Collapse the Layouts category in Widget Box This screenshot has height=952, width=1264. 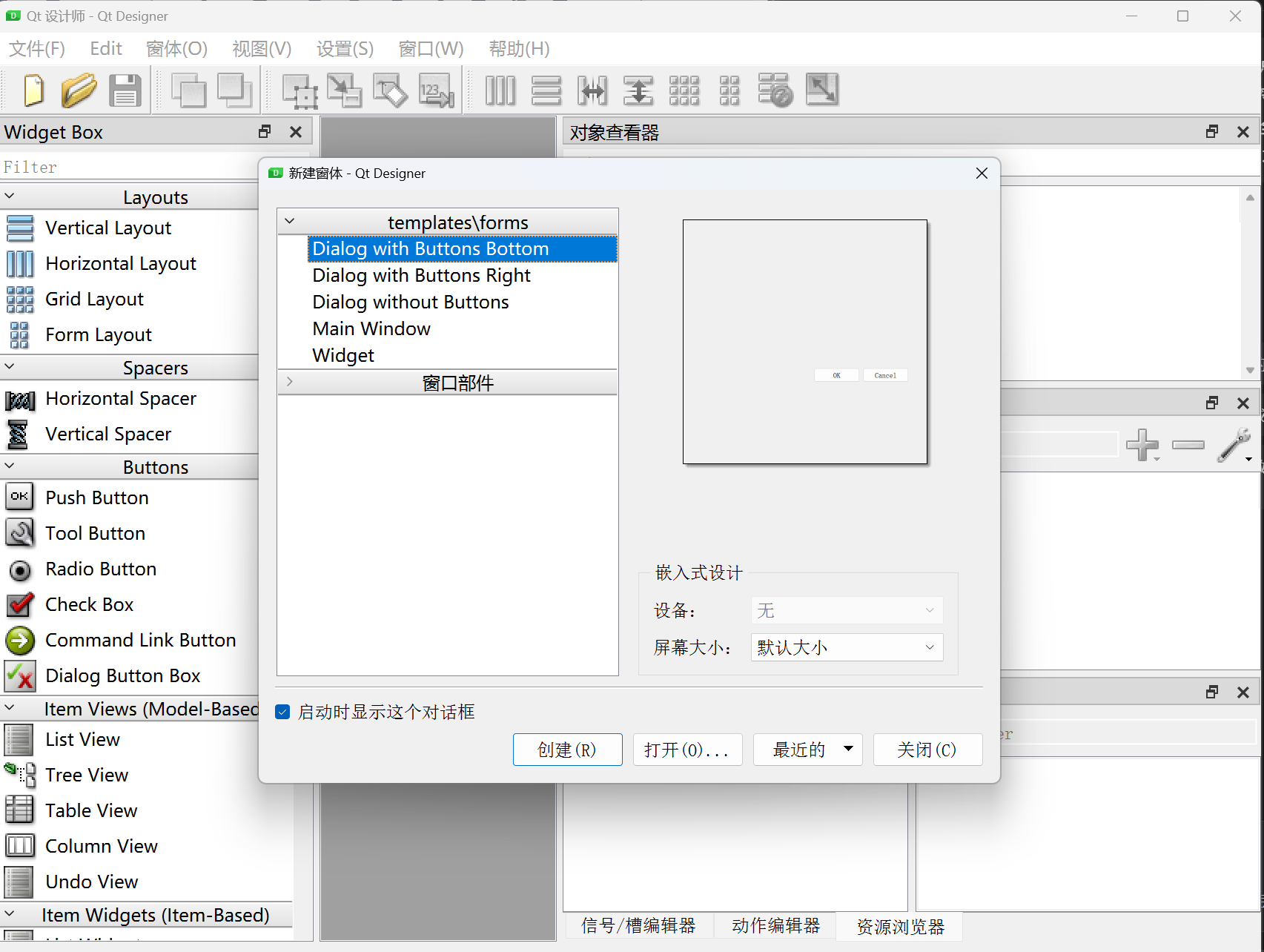coord(10,196)
